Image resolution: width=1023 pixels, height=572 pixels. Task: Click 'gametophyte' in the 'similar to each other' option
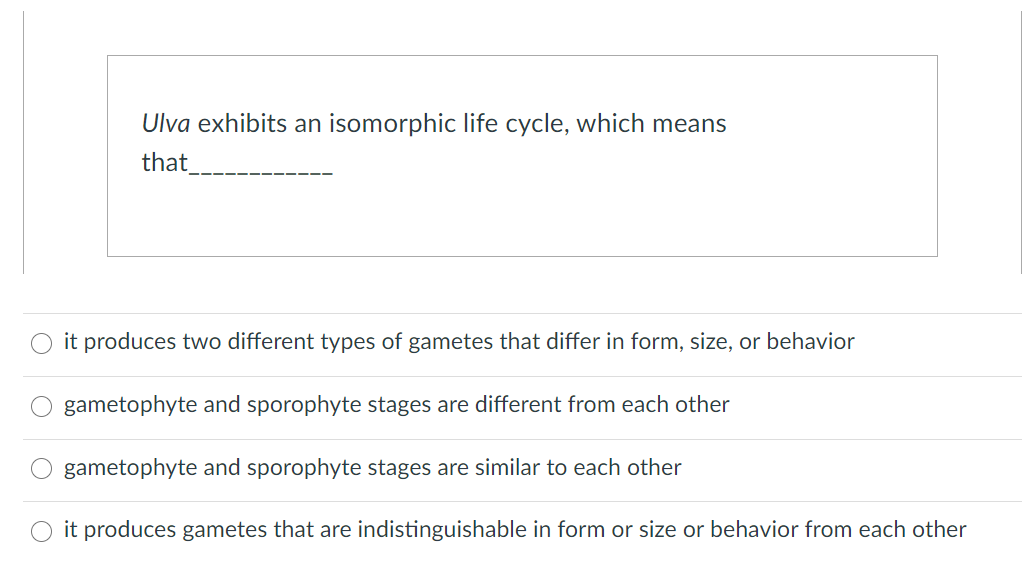point(130,468)
